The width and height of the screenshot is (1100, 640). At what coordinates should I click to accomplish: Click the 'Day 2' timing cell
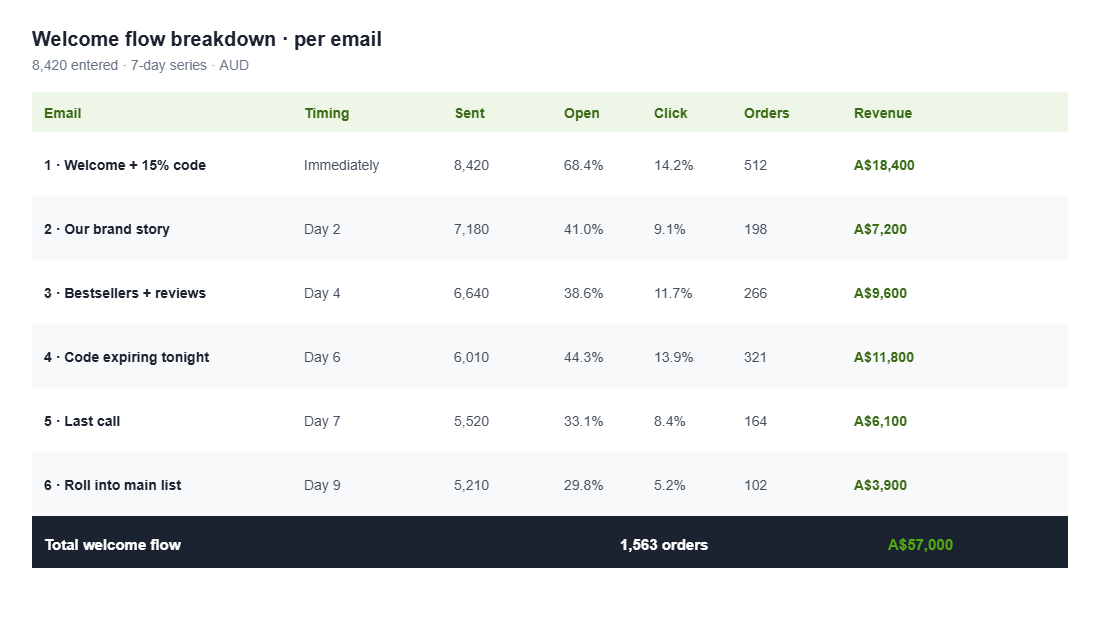click(322, 229)
